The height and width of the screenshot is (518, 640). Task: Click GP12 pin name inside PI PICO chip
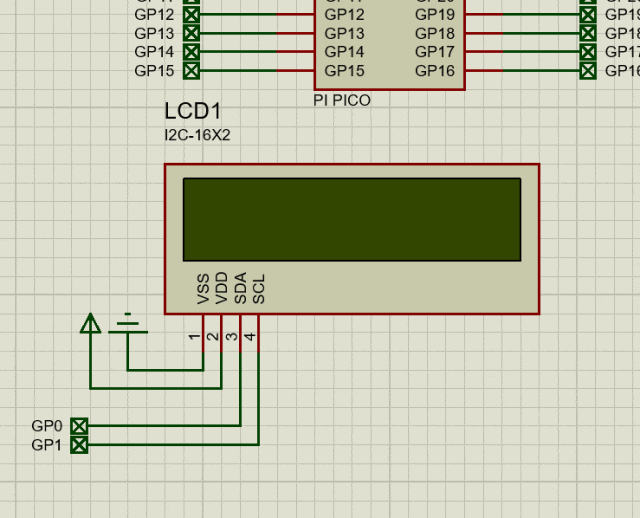344,15
